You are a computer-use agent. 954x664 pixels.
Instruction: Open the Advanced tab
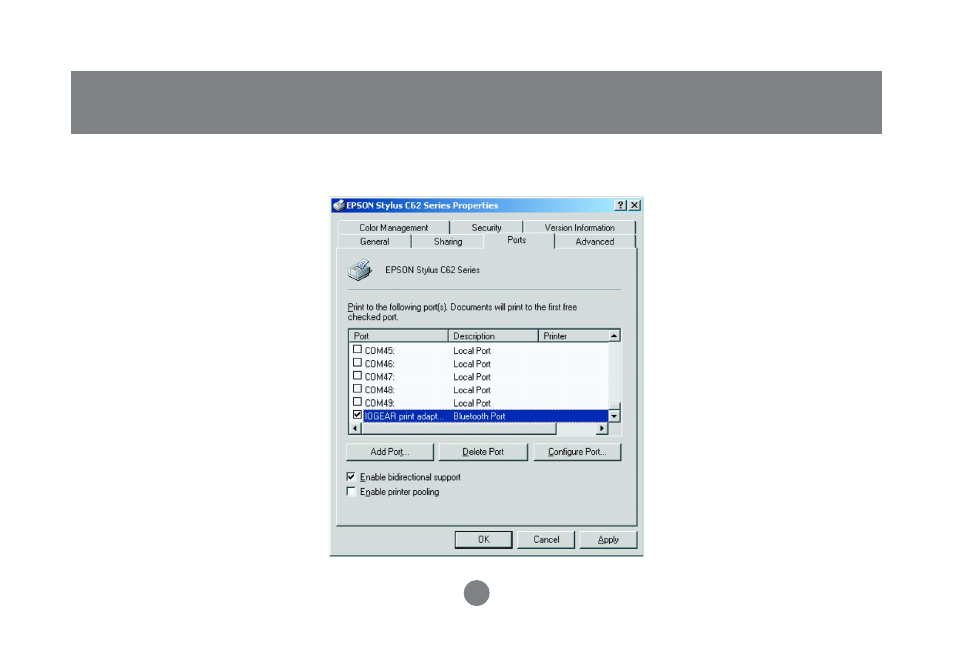[x=594, y=242]
